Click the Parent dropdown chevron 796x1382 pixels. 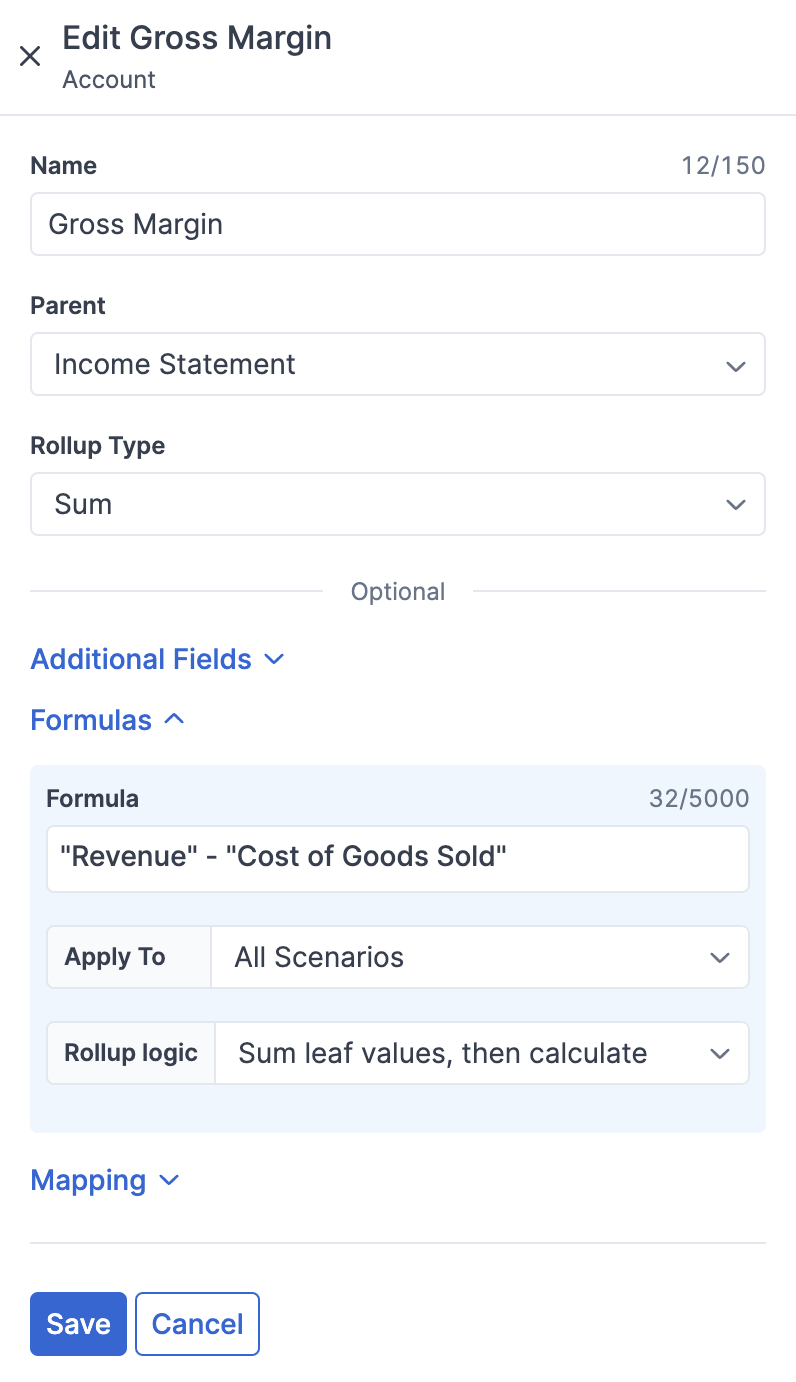pos(736,365)
